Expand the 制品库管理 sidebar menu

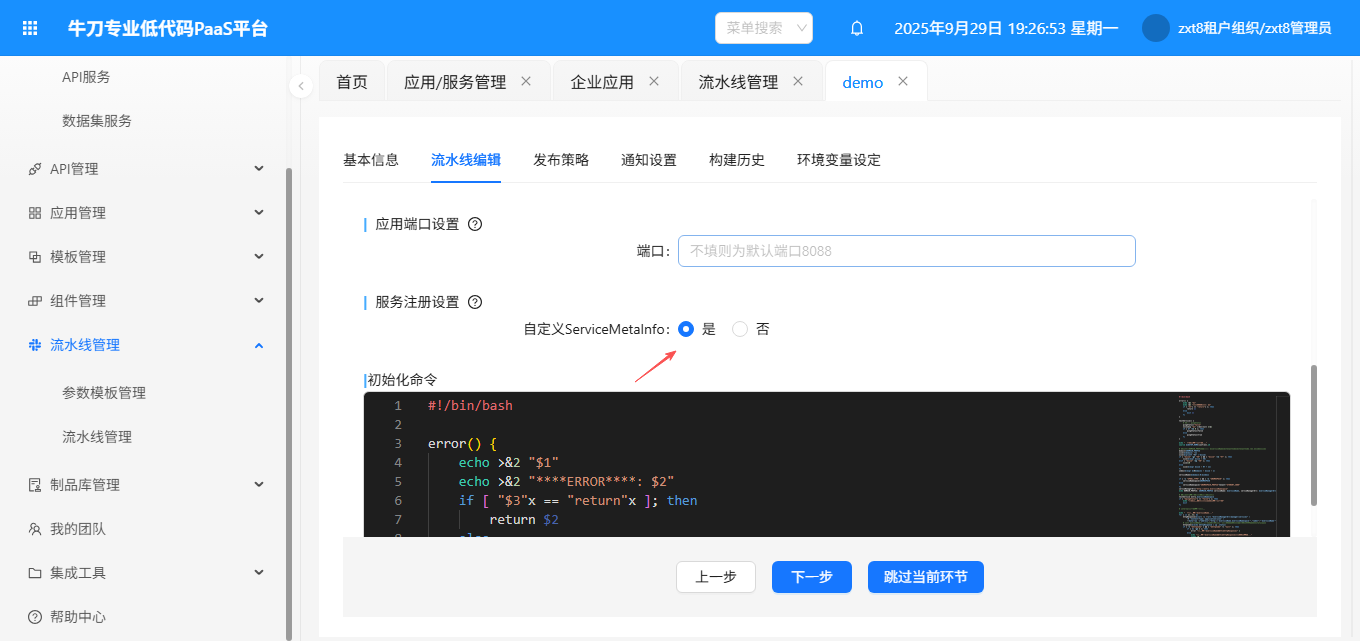point(258,485)
